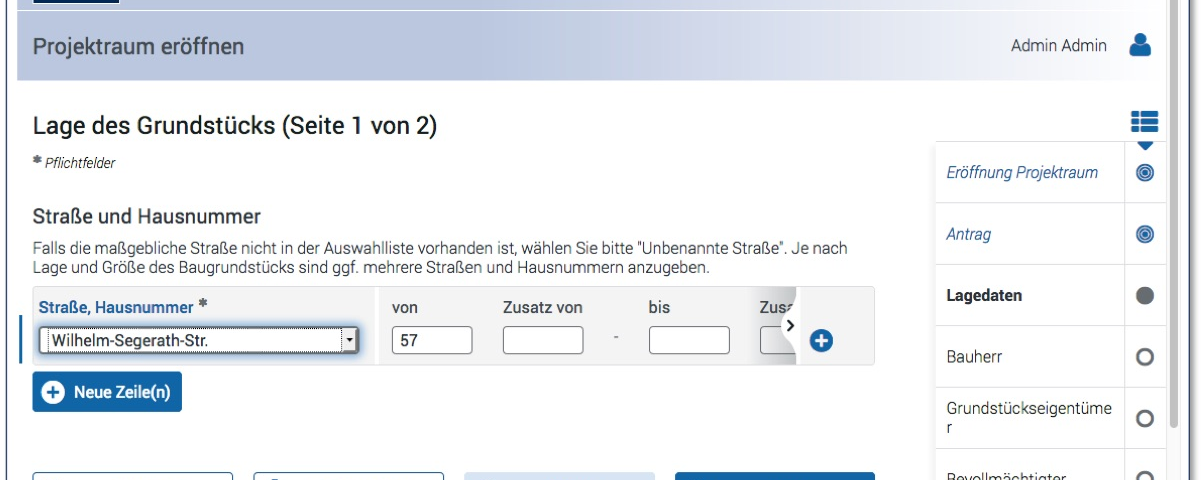Click the plus icon in the street row

coord(821,341)
